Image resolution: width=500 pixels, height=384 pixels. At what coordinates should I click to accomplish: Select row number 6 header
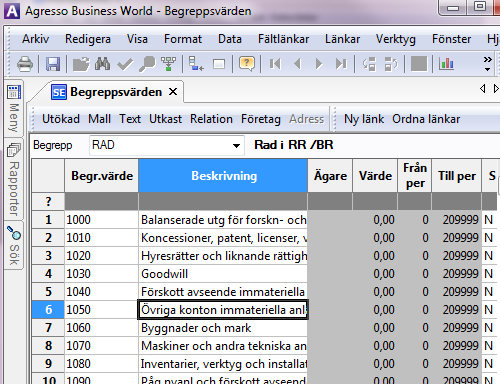click(48, 310)
